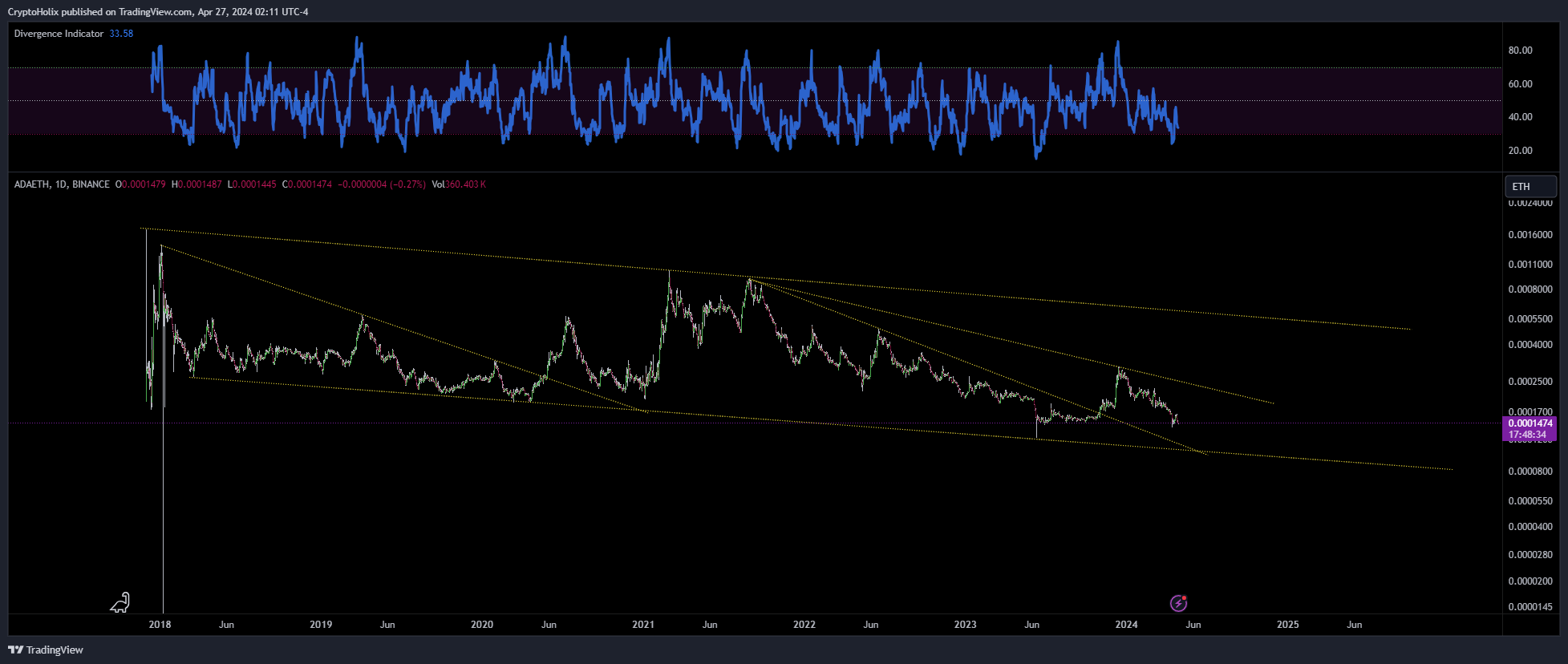This screenshot has height=664, width=1568.
Task: Click the published-by CryptoHolix header text
Action: coord(158,12)
